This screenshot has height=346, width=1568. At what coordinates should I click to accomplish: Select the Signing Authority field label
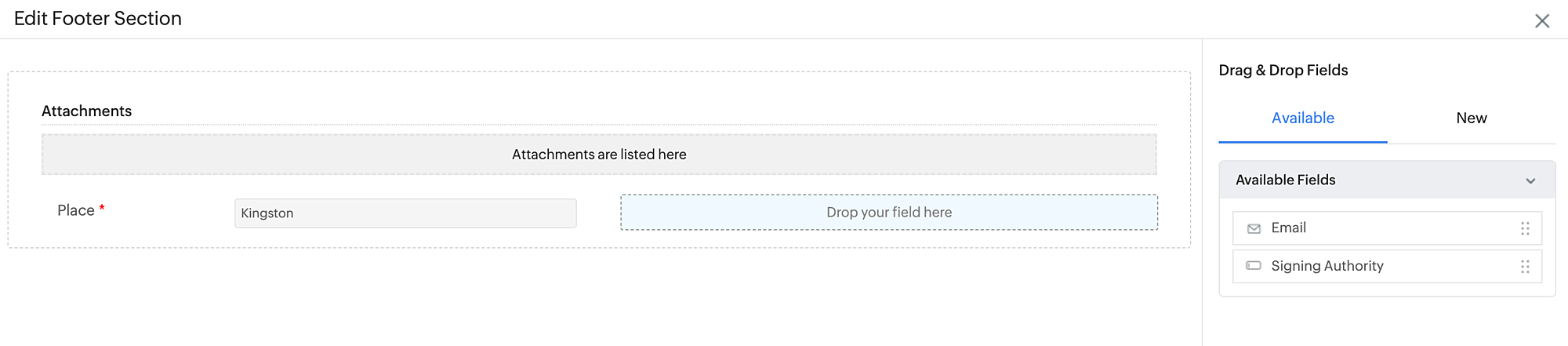click(x=1327, y=266)
